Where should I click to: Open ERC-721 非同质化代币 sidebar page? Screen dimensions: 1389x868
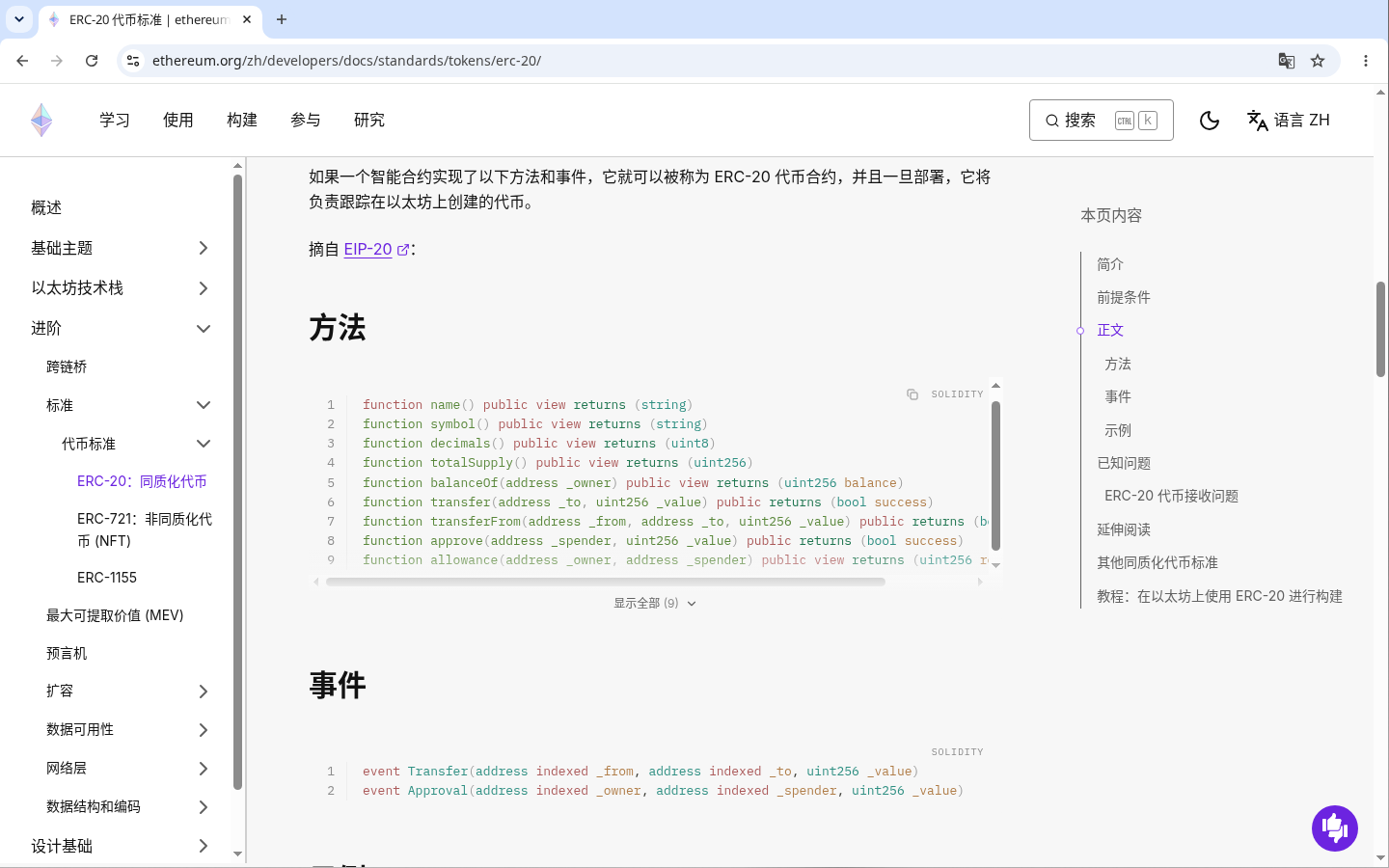145,529
